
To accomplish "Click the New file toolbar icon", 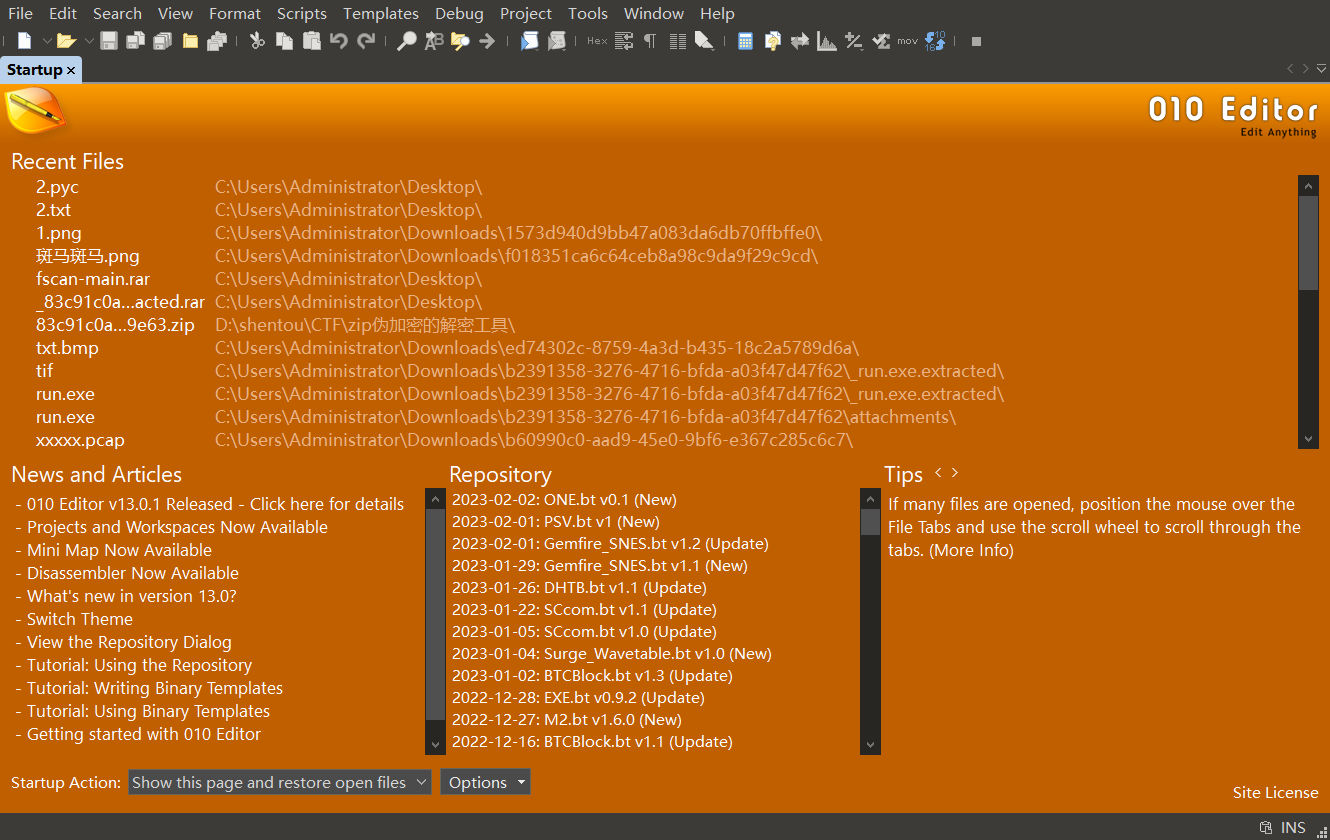I will click(x=25, y=41).
